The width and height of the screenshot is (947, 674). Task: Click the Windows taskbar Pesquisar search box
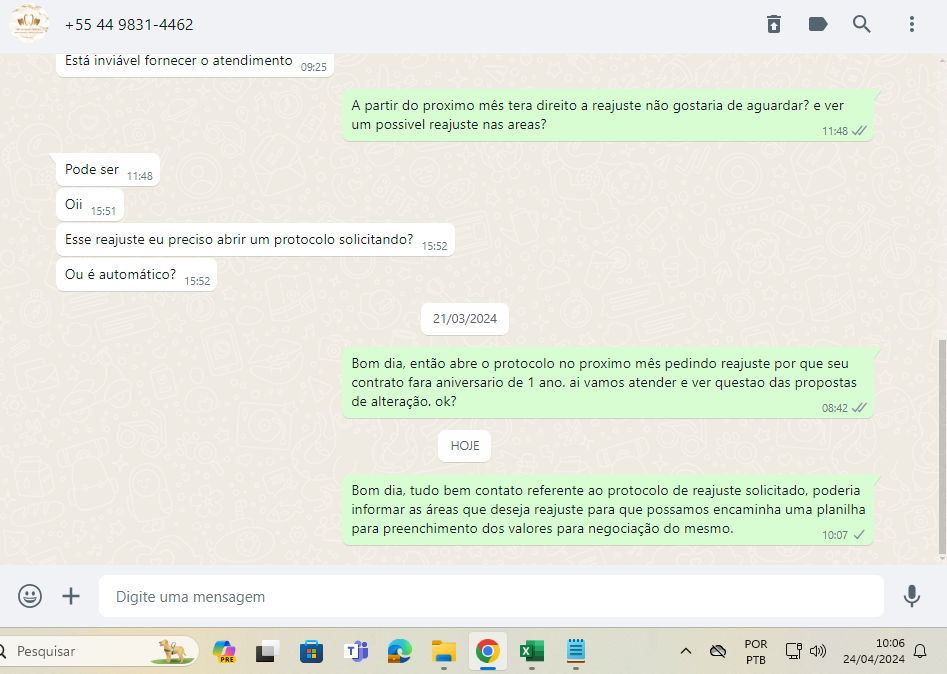[x=97, y=651]
